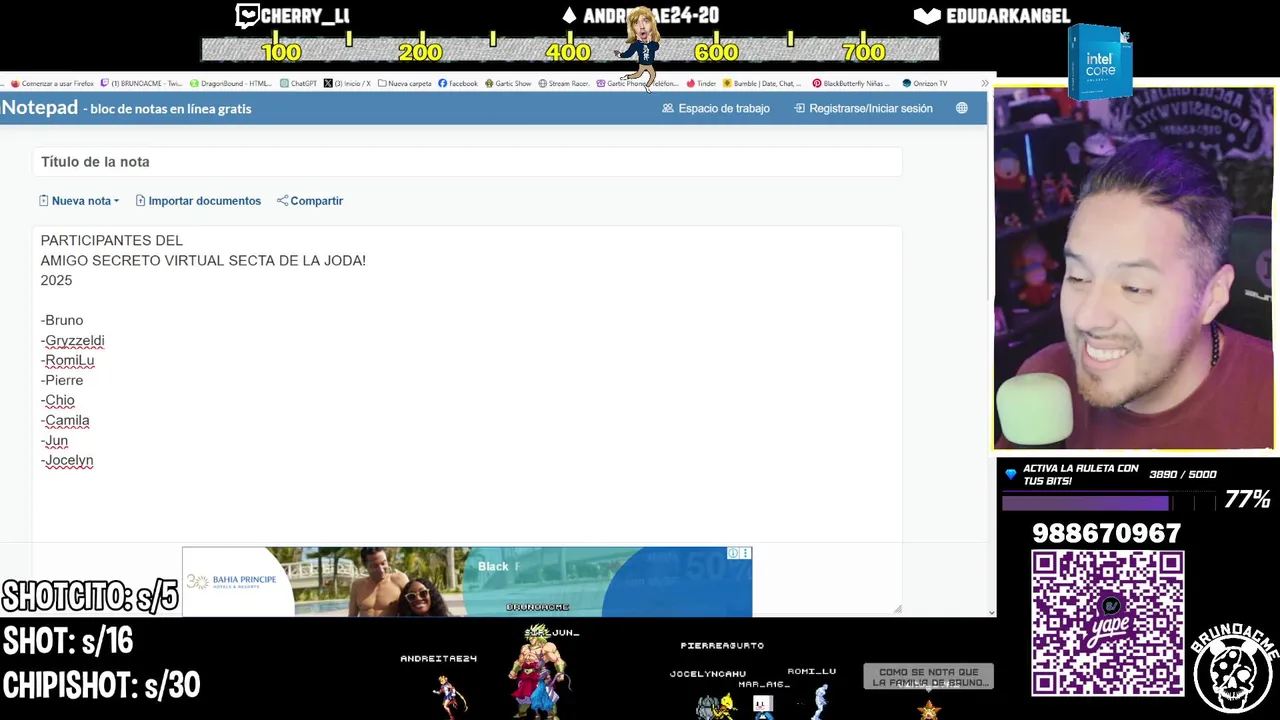1280x720 pixels.
Task: Open the Inicio / X bookmark
Action: [347, 84]
